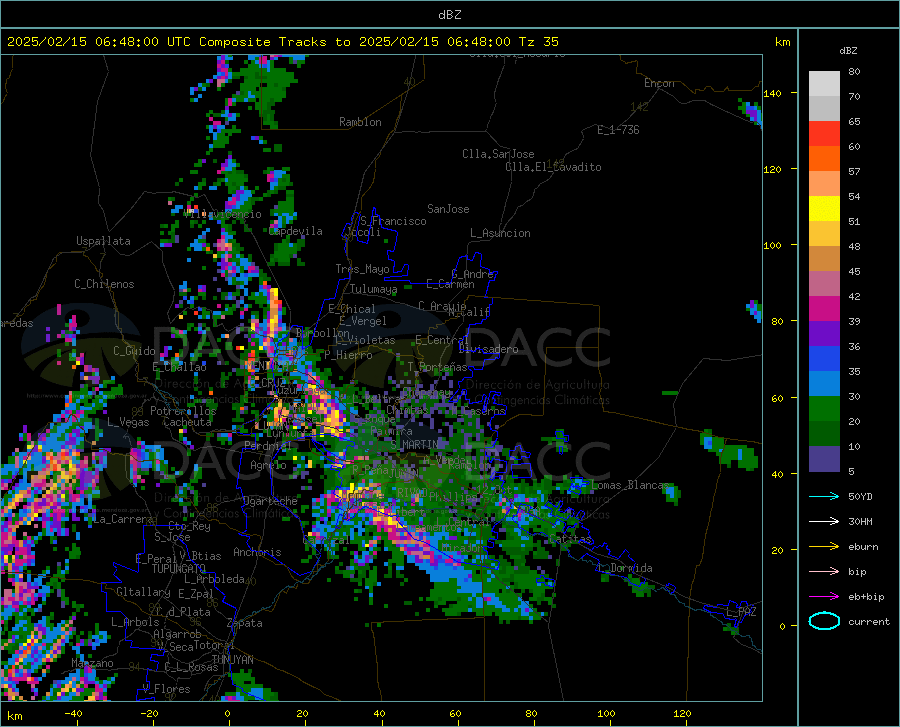
Task: Click the Uspallata place label
Action: (103, 242)
